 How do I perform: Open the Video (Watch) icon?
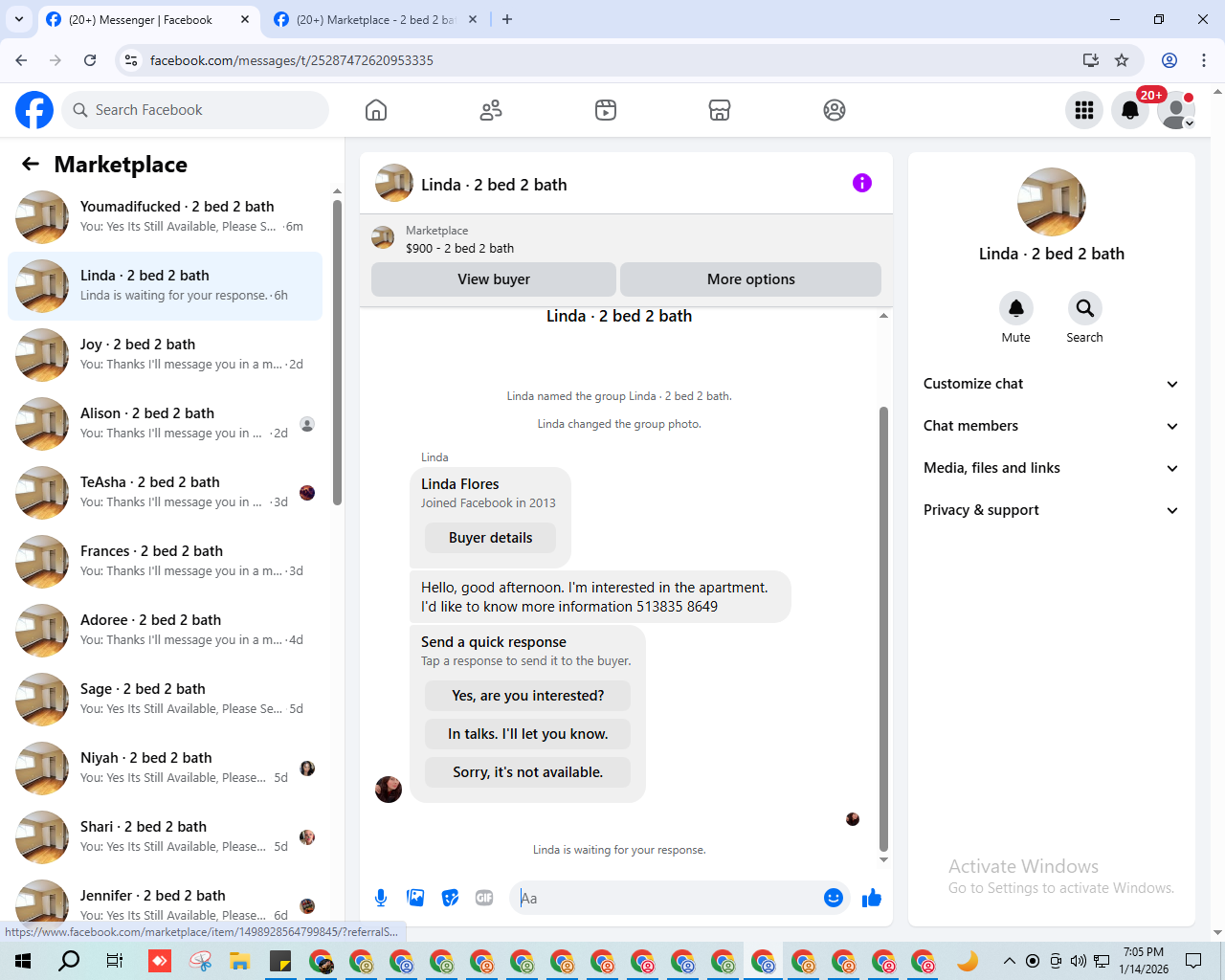coord(606,110)
